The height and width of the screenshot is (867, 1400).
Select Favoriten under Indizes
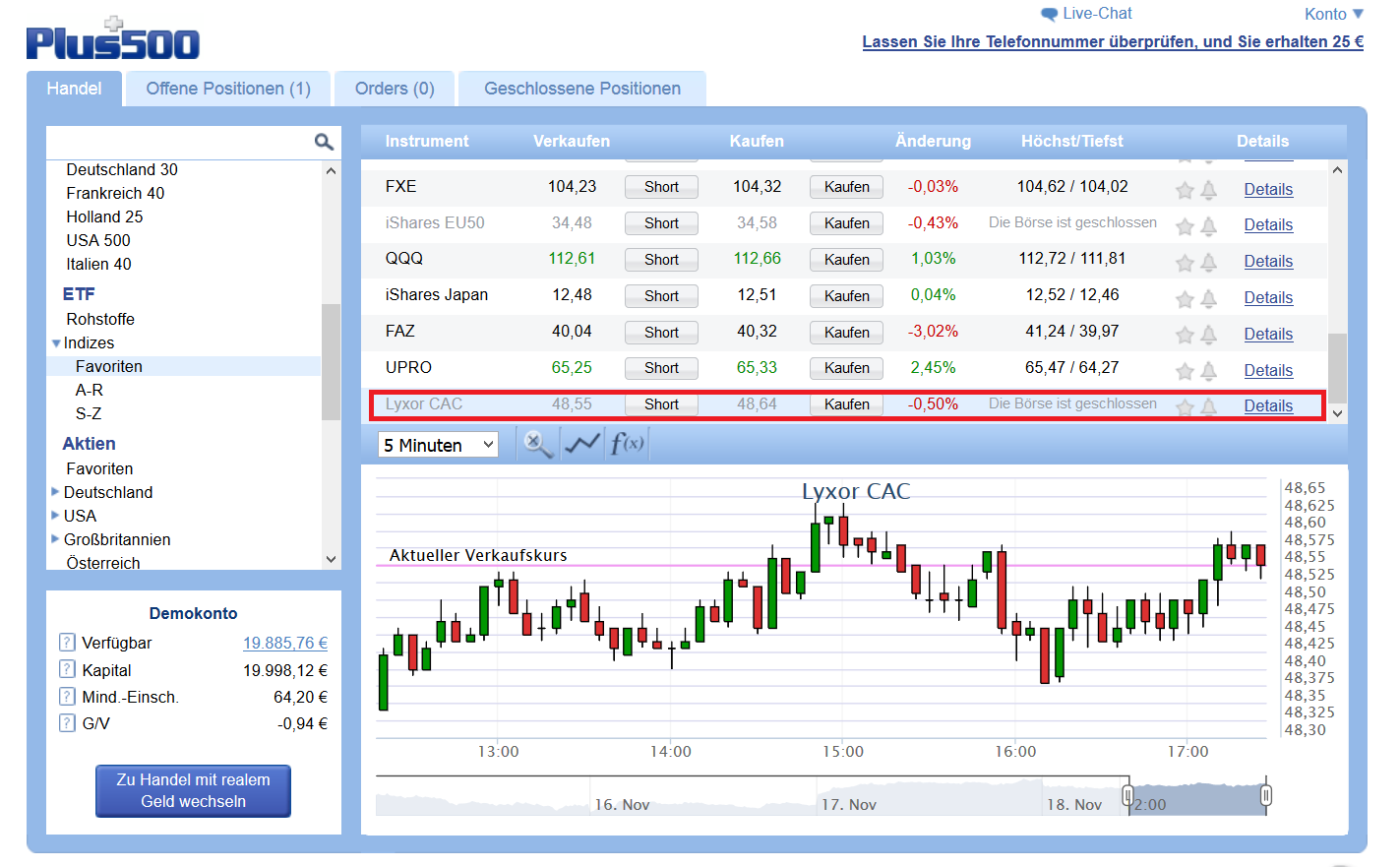[108, 366]
